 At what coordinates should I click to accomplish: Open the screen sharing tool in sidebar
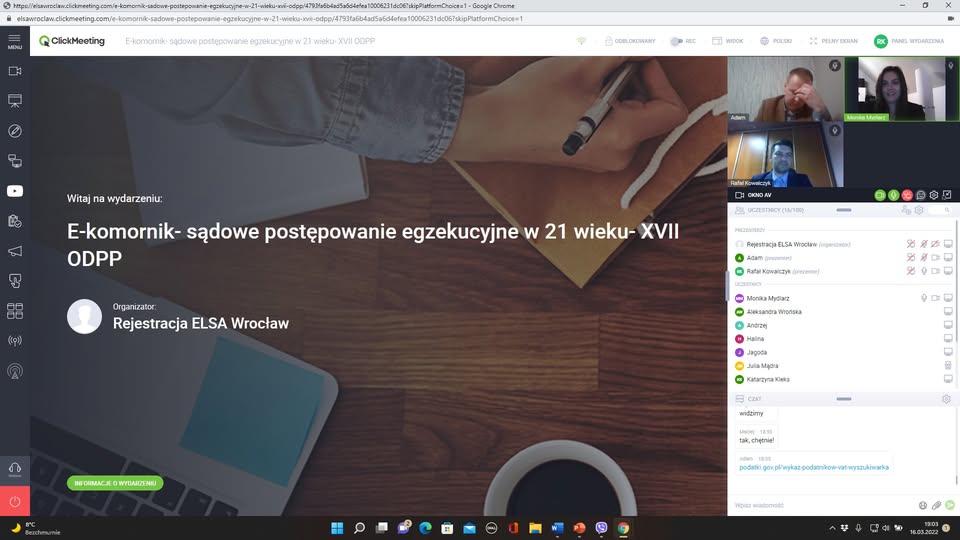(15, 161)
